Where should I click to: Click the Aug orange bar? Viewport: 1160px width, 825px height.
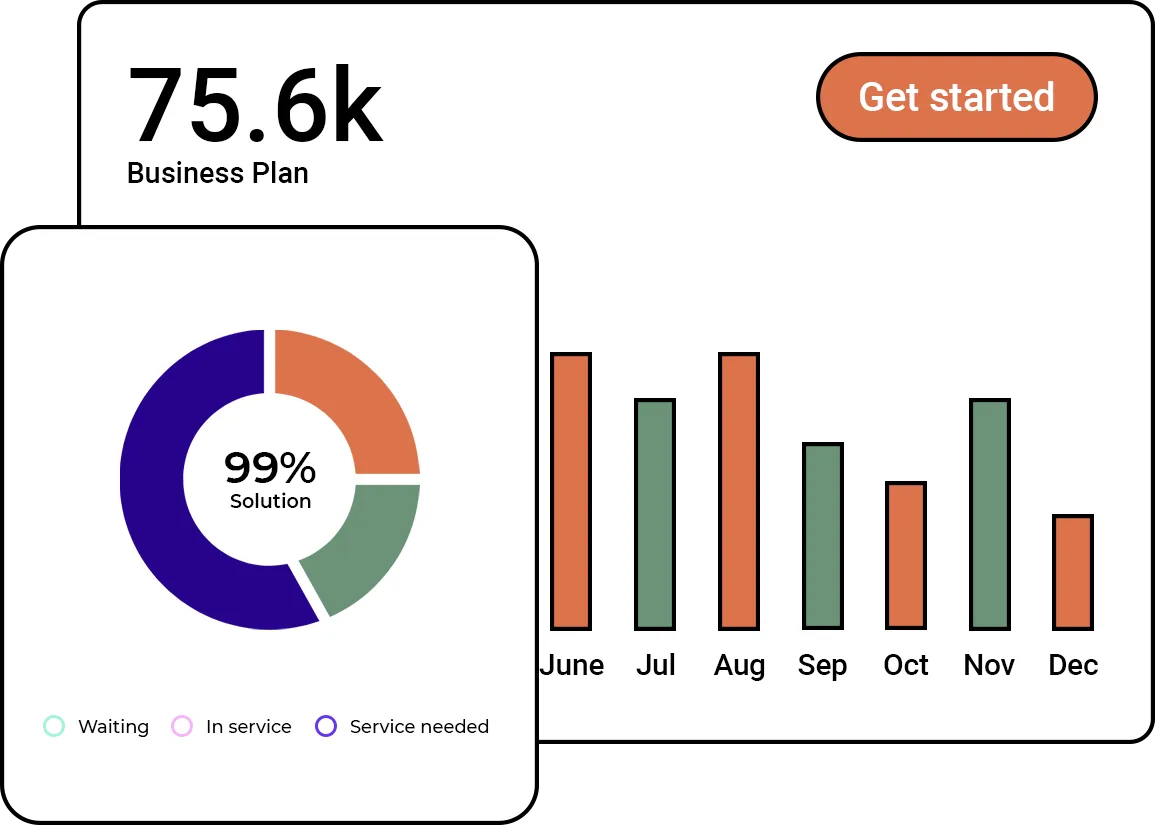pyautogui.click(x=739, y=490)
